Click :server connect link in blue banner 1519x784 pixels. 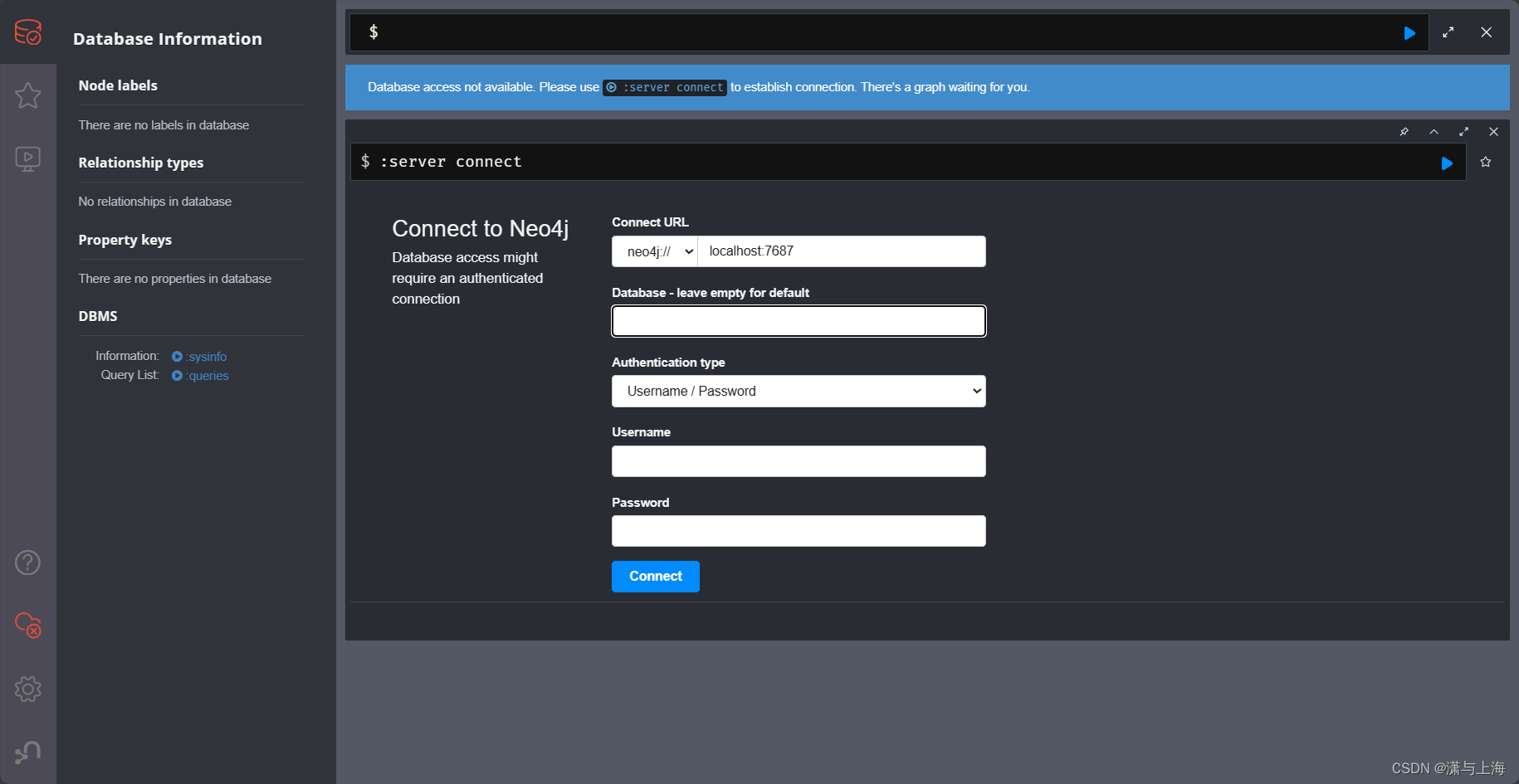[x=665, y=88]
